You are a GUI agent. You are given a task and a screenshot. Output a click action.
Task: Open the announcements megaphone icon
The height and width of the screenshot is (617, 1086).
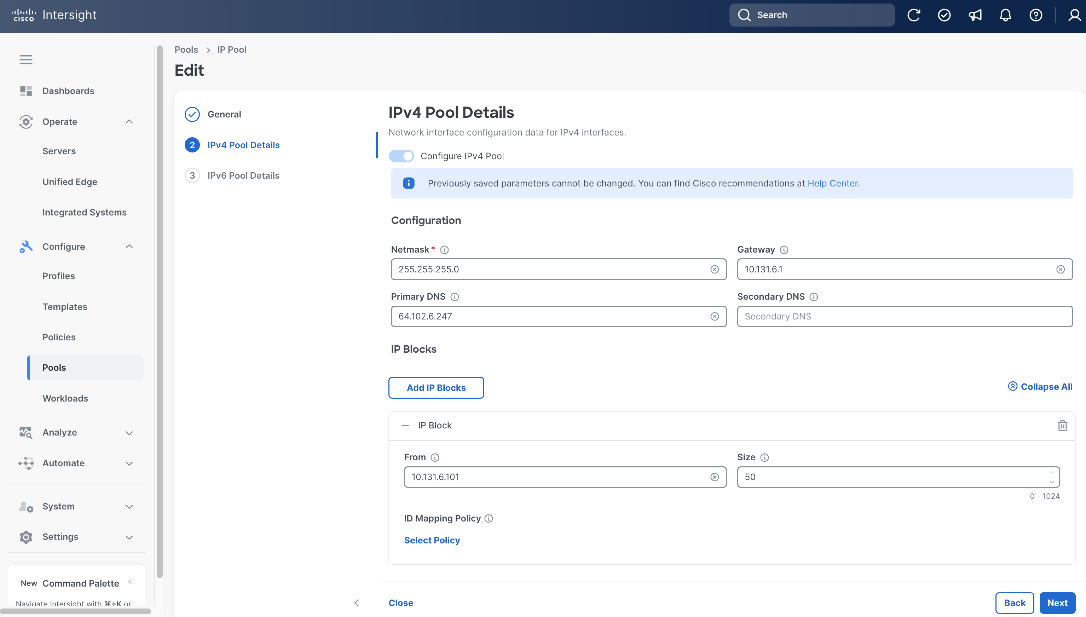point(975,15)
